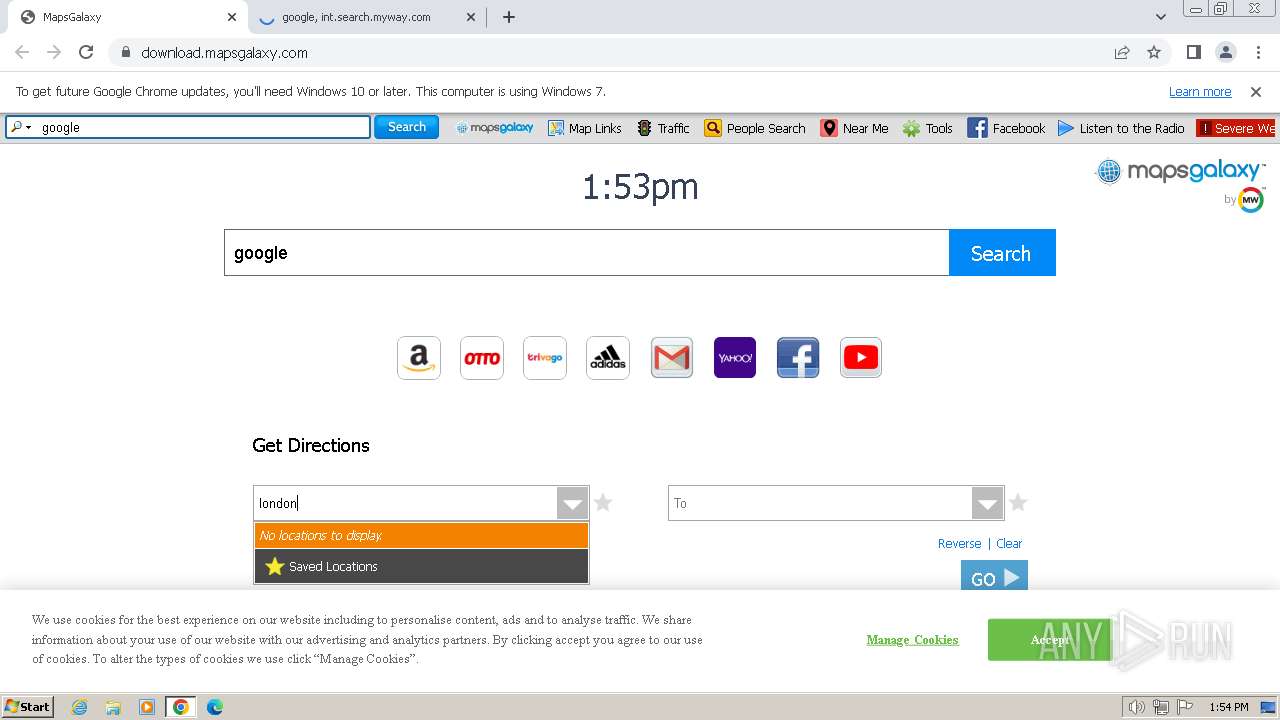Bookmark this page with the star
This screenshot has height=720, width=1280.
(x=1154, y=52)
